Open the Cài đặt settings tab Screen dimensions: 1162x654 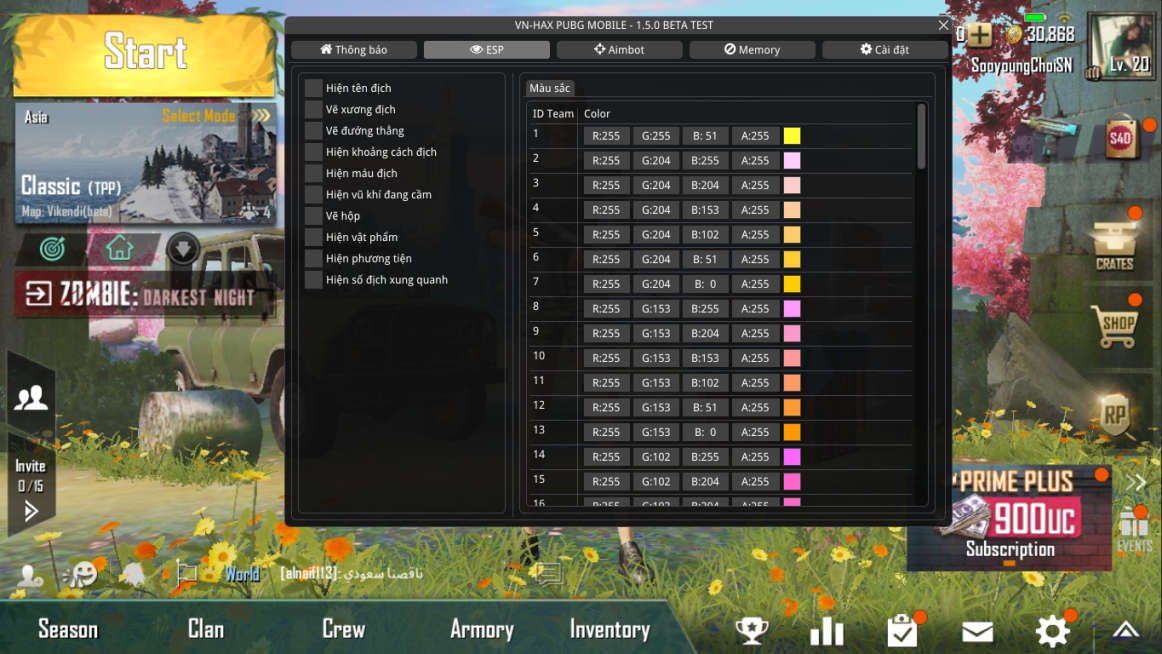[x=885, y=50]
